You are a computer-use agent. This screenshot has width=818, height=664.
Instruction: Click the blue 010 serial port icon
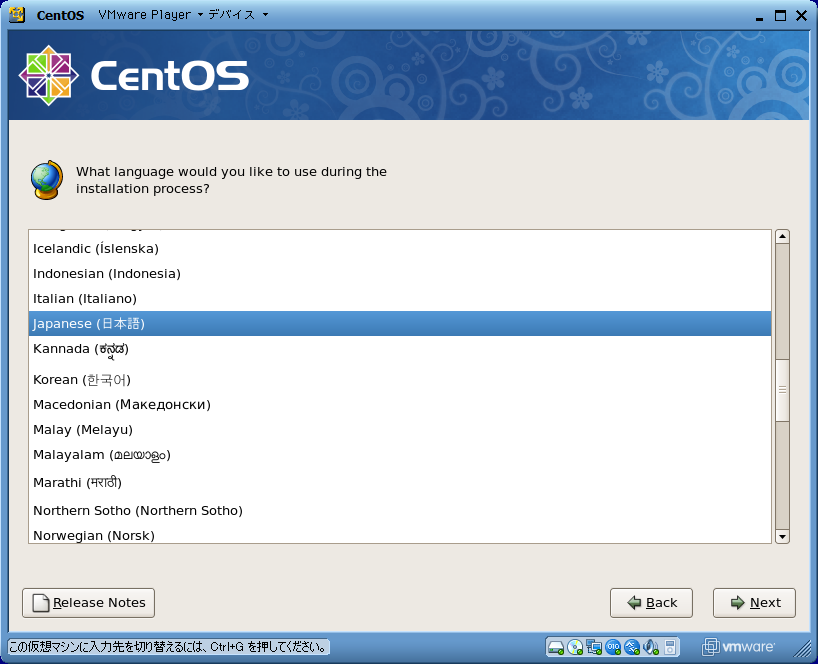click(x=613, y=648)
